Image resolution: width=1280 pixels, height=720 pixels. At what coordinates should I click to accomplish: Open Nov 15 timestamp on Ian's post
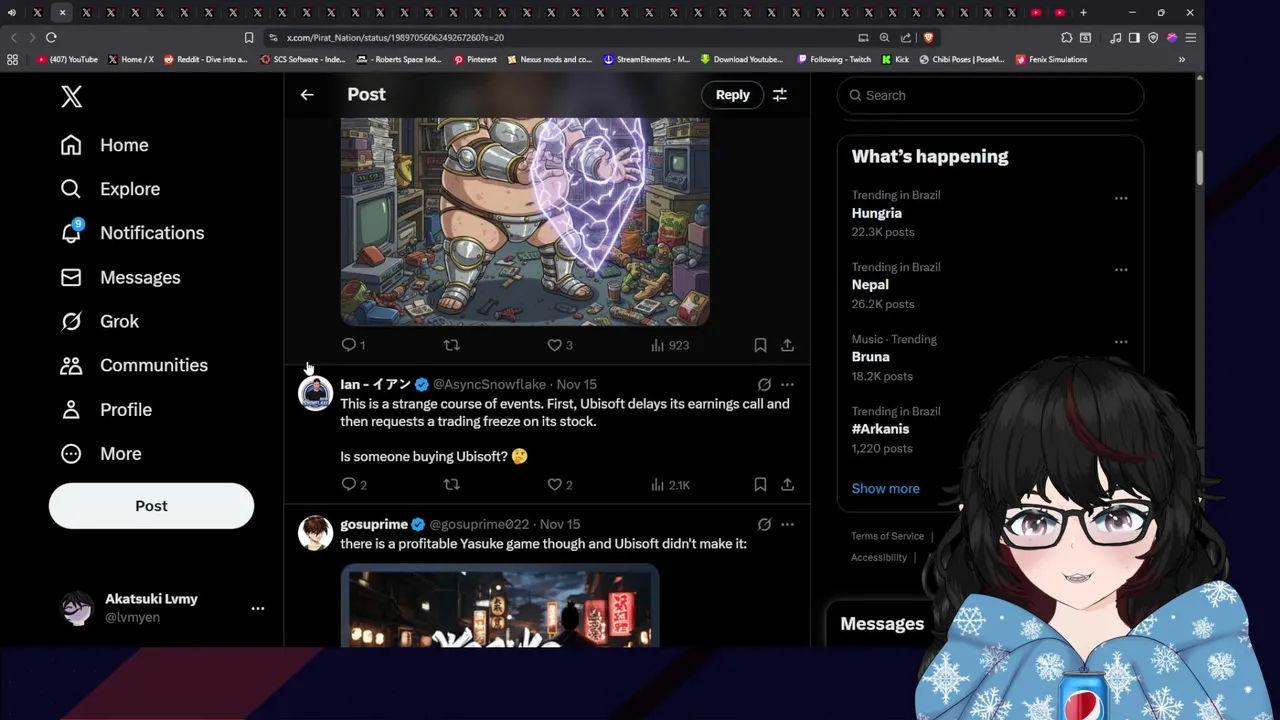[x=576, y=384]
